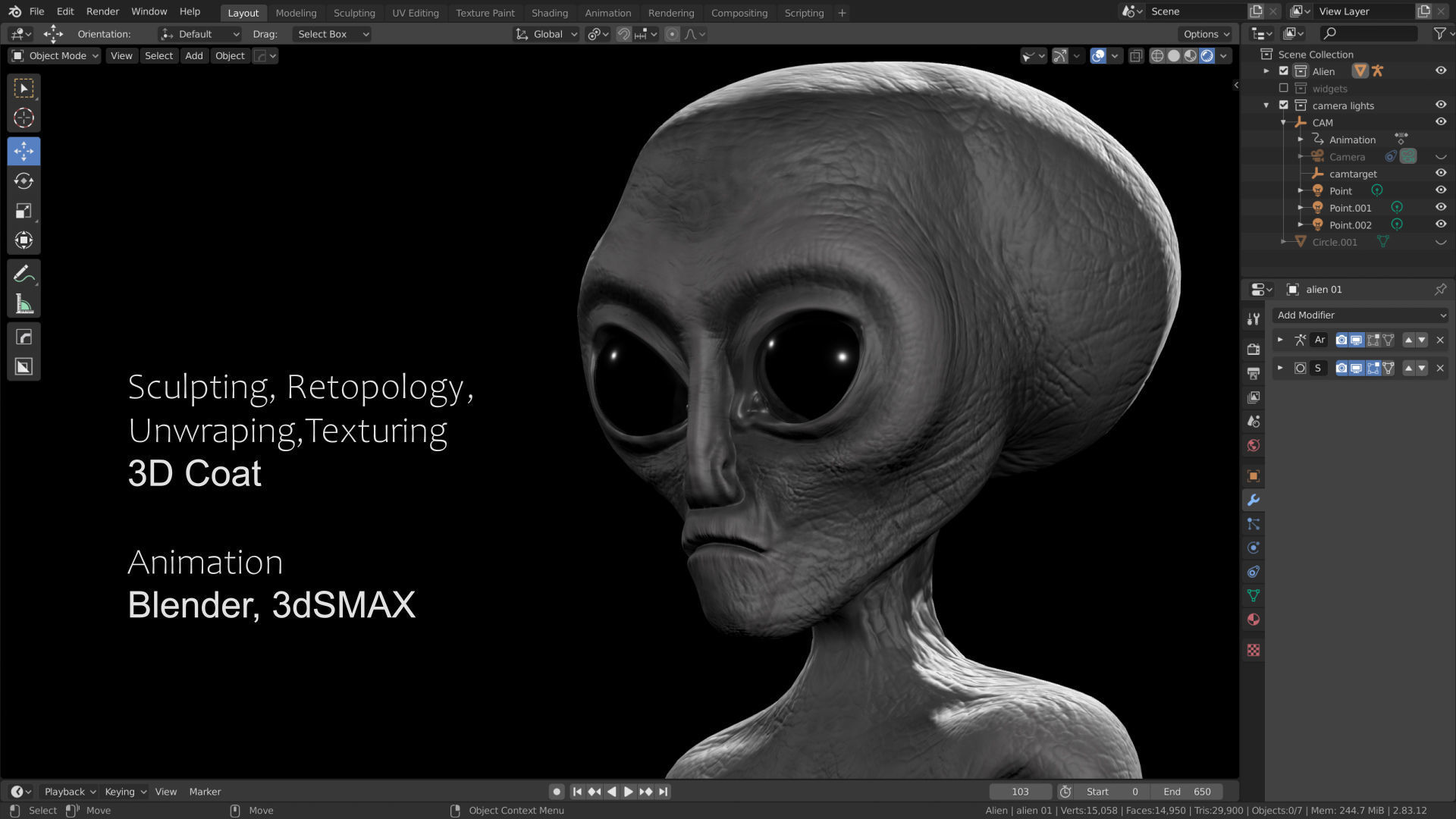Open the Keying menu in timeline
The image size is (1456, 819).
[124, 791]
